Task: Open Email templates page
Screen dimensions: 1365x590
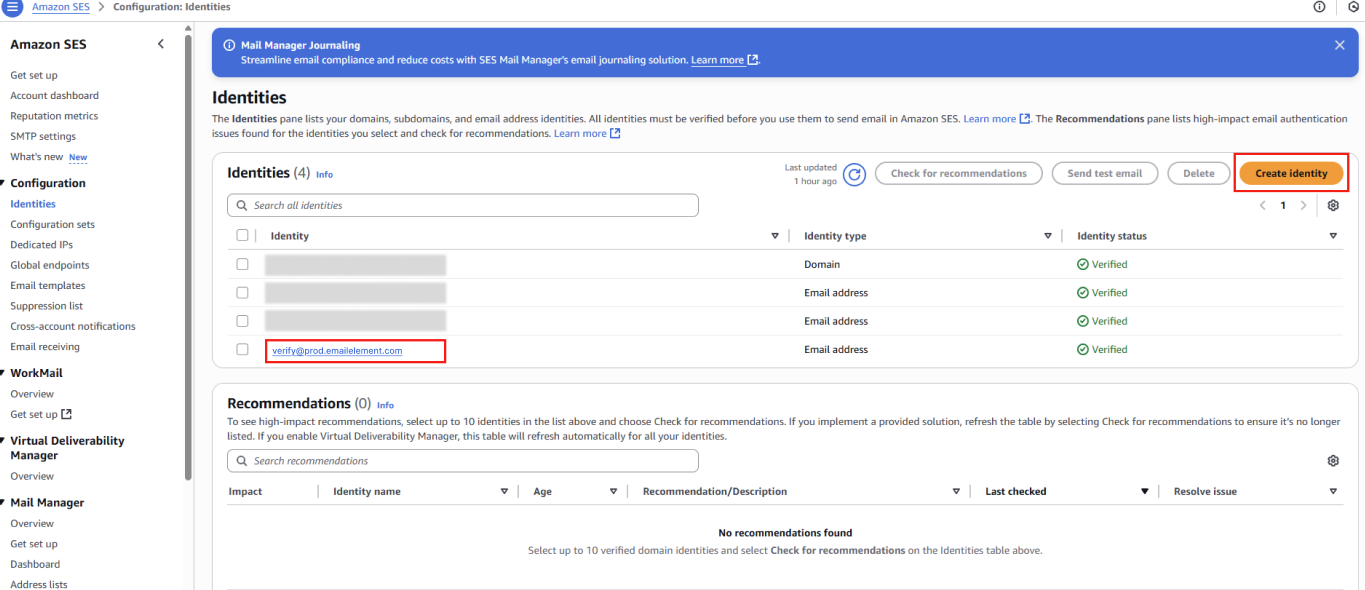Action: point(48,285)
